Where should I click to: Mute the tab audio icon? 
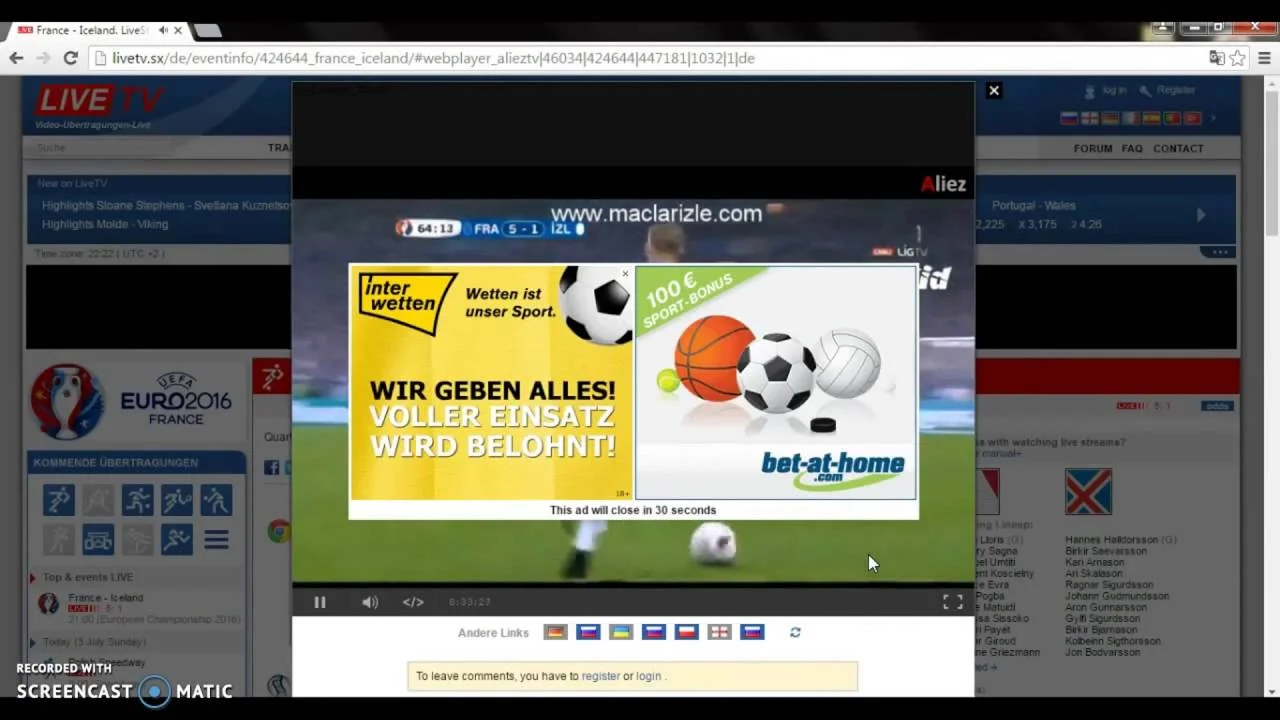163,30
